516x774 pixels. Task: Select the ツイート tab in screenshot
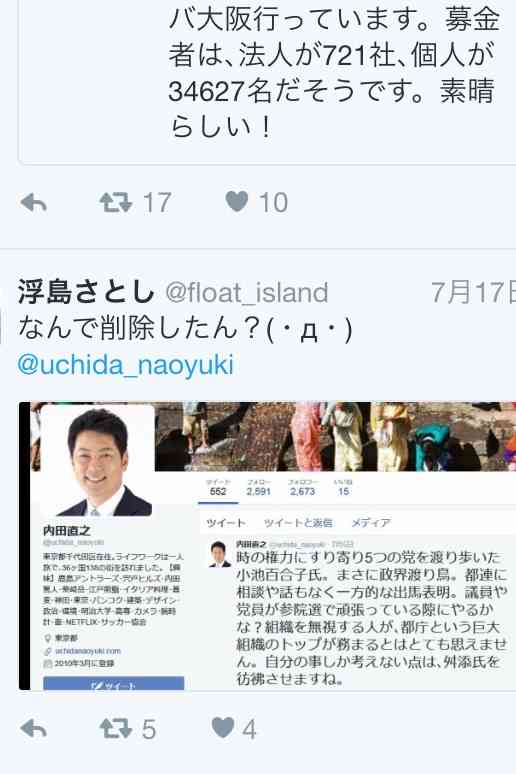click(x=226, y=523)
